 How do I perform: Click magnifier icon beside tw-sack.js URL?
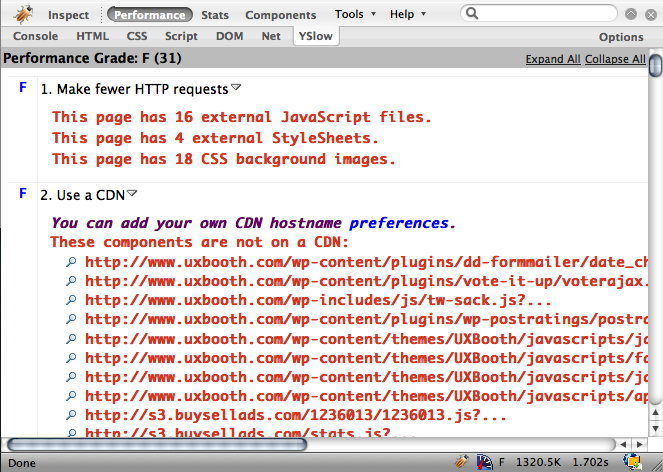tap(71, 300)
